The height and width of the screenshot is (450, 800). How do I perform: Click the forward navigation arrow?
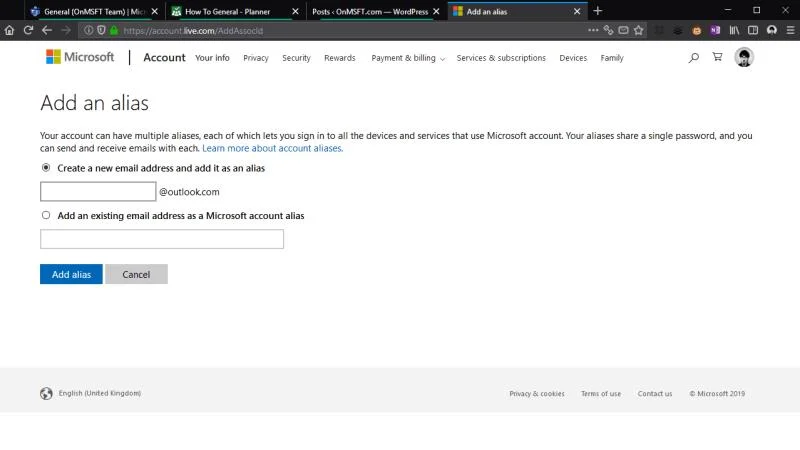coord(66,31)
